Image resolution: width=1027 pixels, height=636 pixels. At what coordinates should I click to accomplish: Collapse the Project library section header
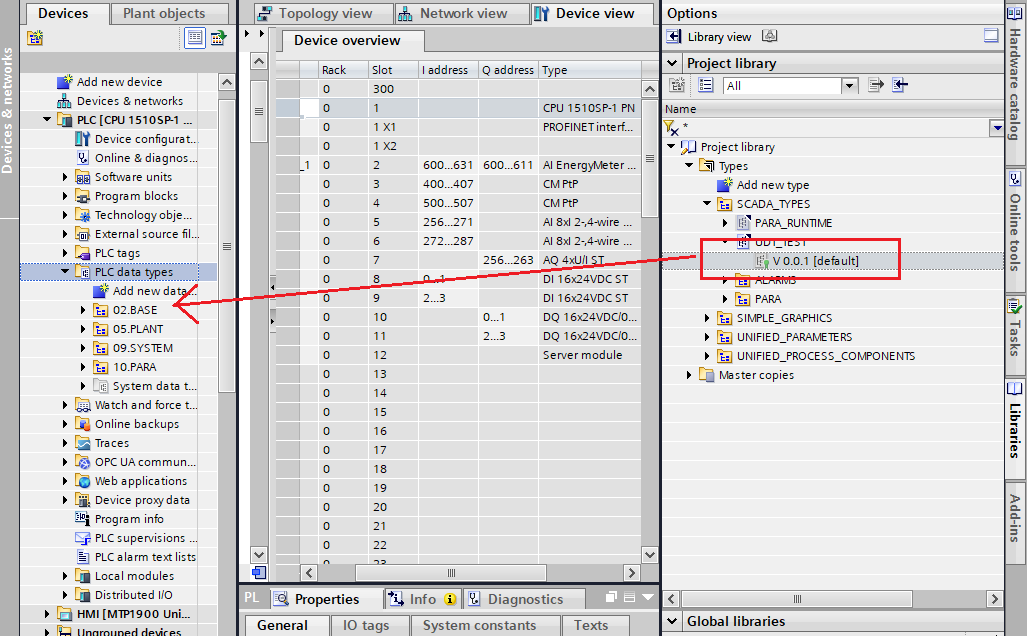tap(672, 64)
